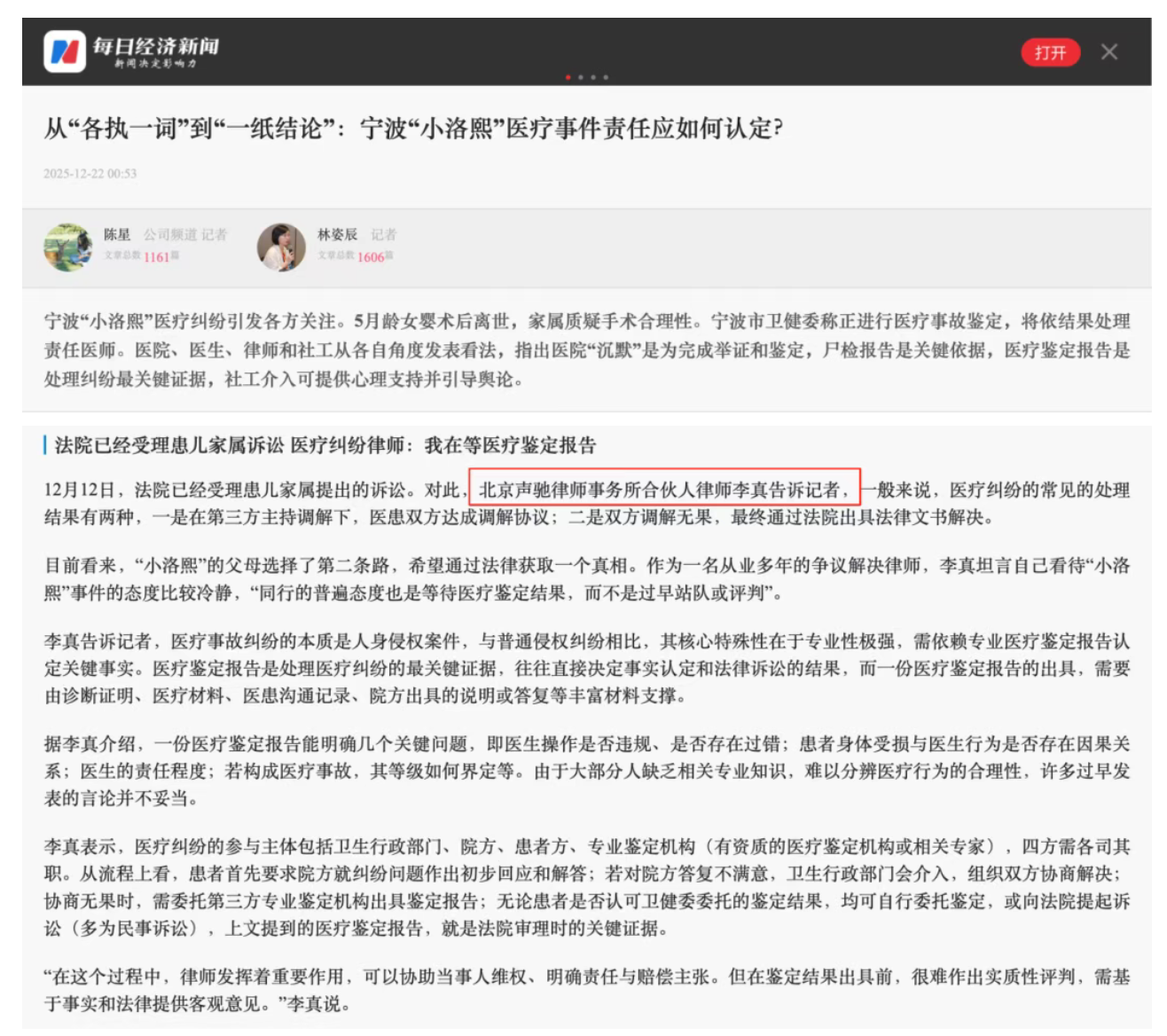View 陈星's 1161 article count

(156, 257)
